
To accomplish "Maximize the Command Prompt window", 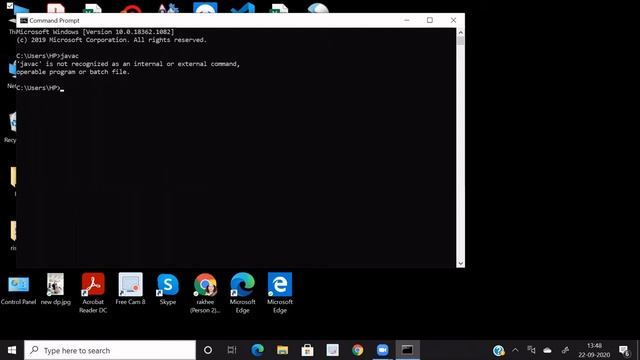I will 430,20.
